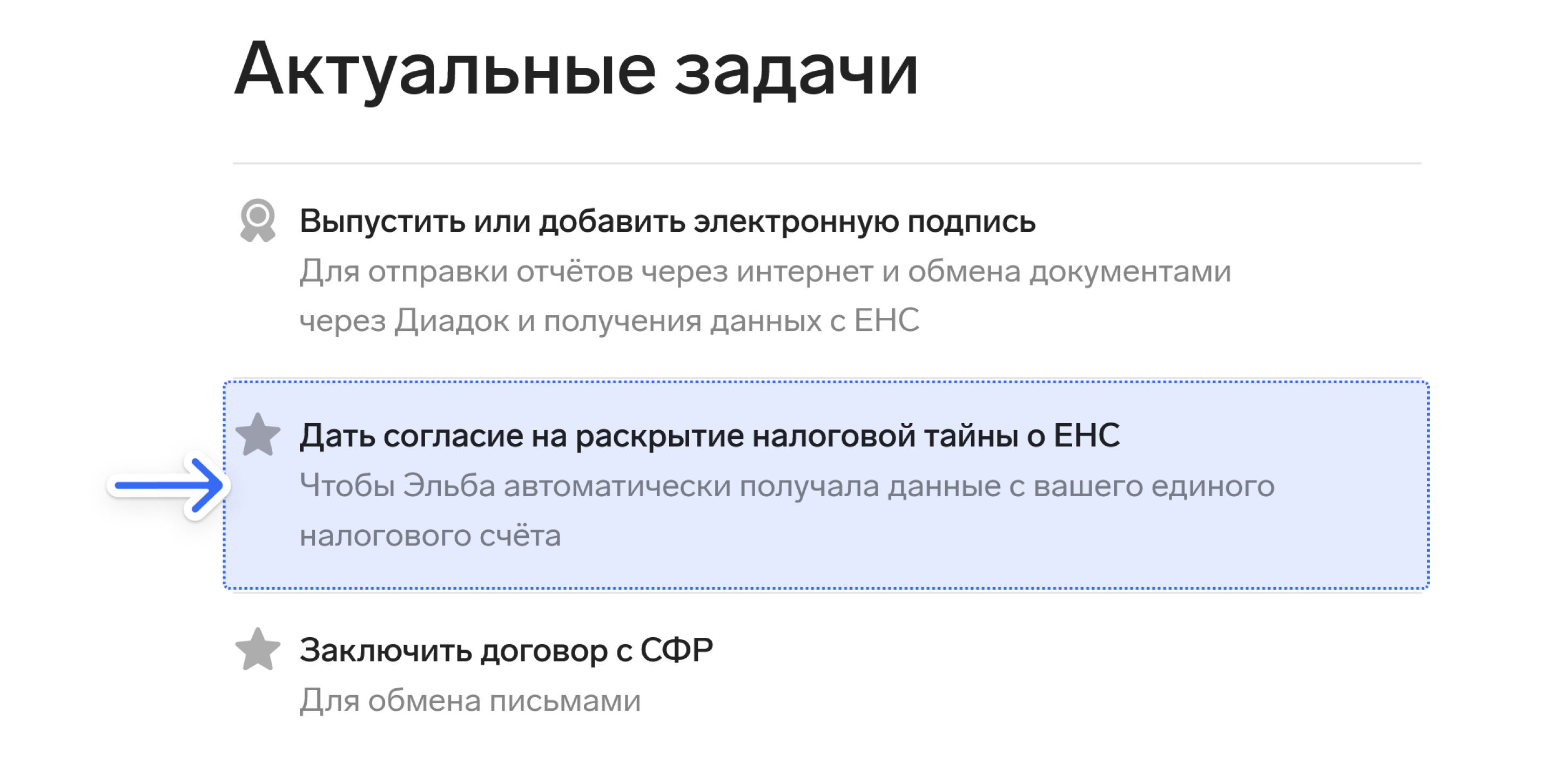Click the word 'ЕНС' in consent task title

pos(1087,436)
